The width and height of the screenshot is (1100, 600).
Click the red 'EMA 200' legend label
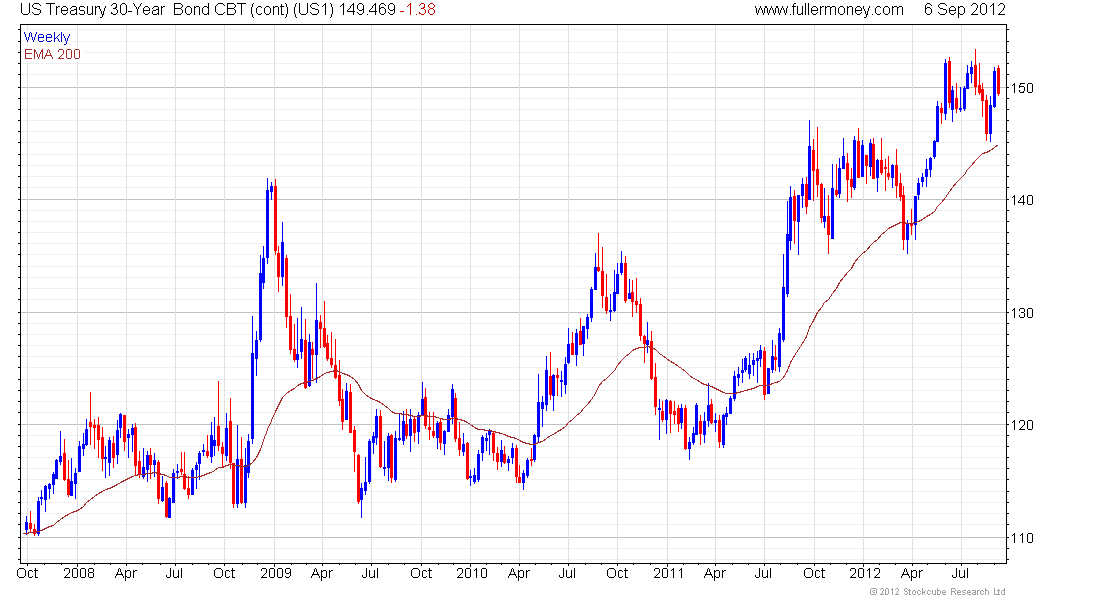52,54
